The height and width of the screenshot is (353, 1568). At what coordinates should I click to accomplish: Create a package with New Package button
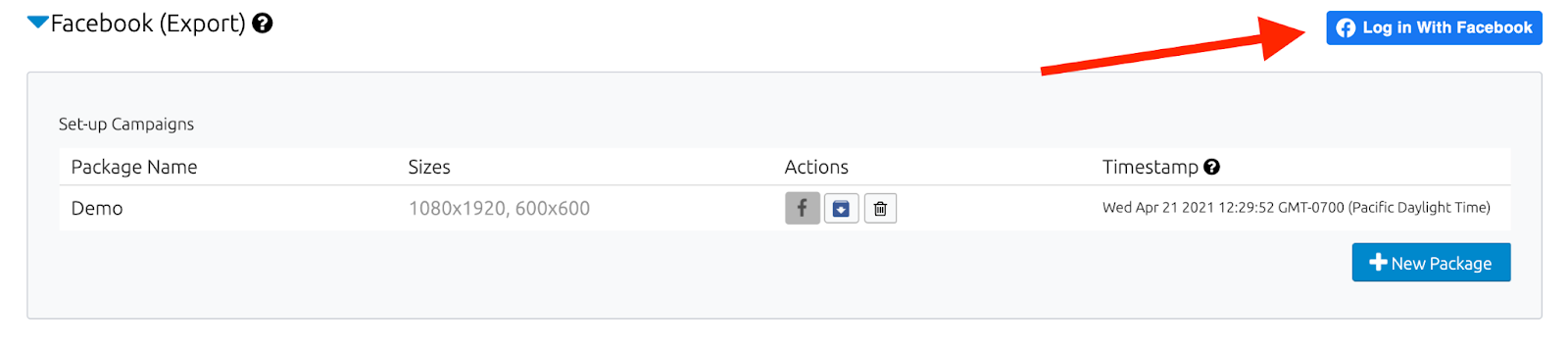click(1431, 263)
